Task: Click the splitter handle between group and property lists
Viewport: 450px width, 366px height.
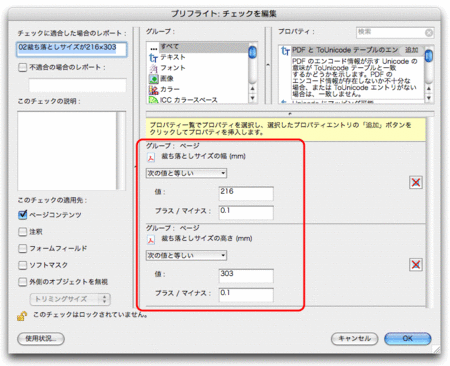Action: click(268, 65)
